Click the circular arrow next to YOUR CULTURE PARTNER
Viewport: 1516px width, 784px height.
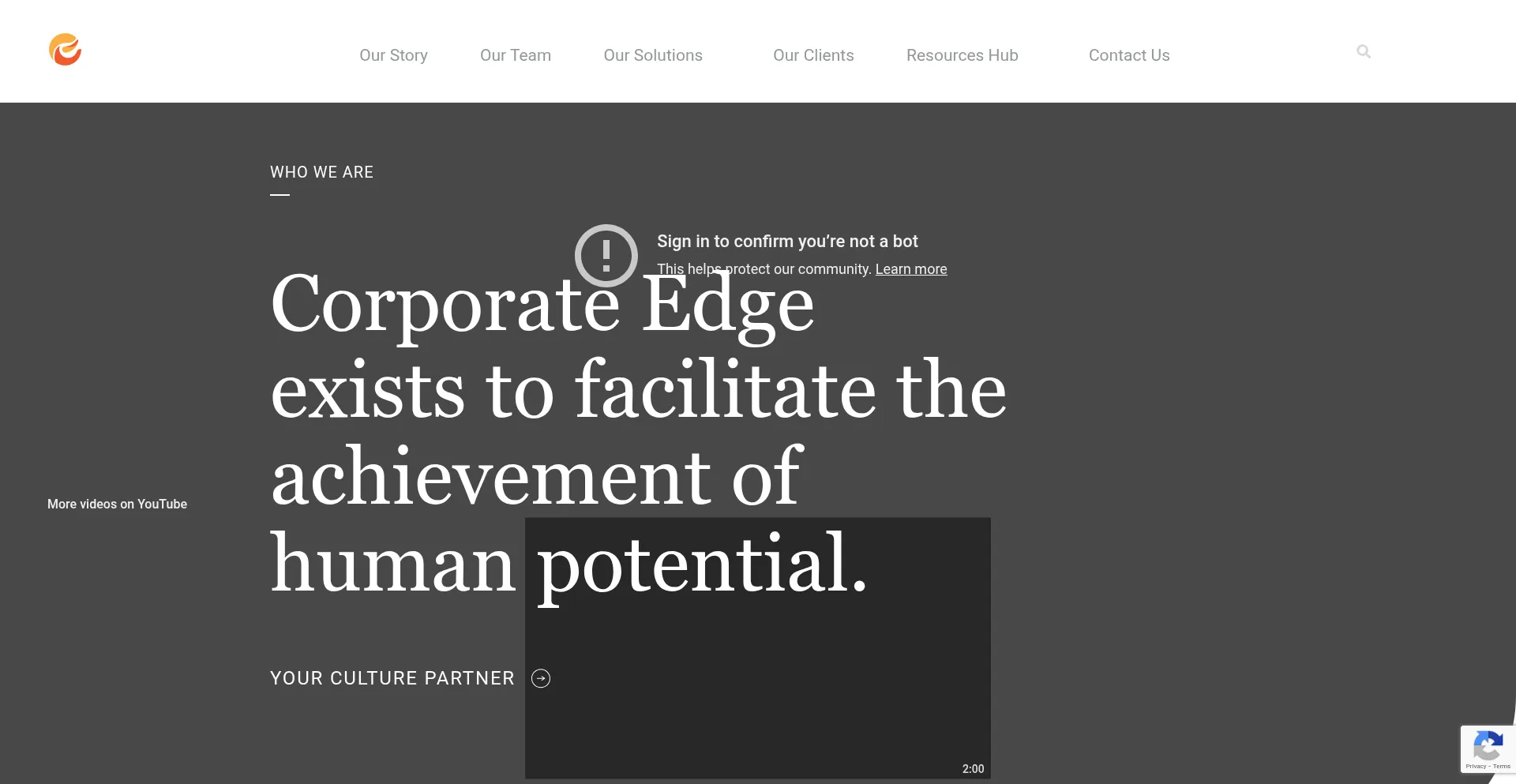point(541,678)
